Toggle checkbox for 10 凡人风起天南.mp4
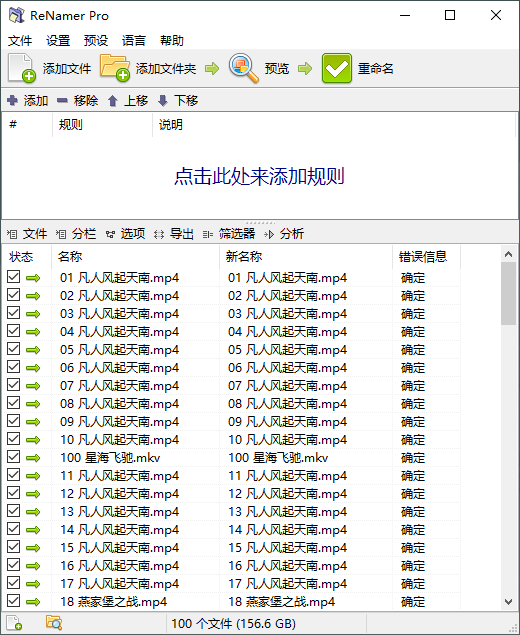This screenshot has width=520, height=635. [13, 439]
